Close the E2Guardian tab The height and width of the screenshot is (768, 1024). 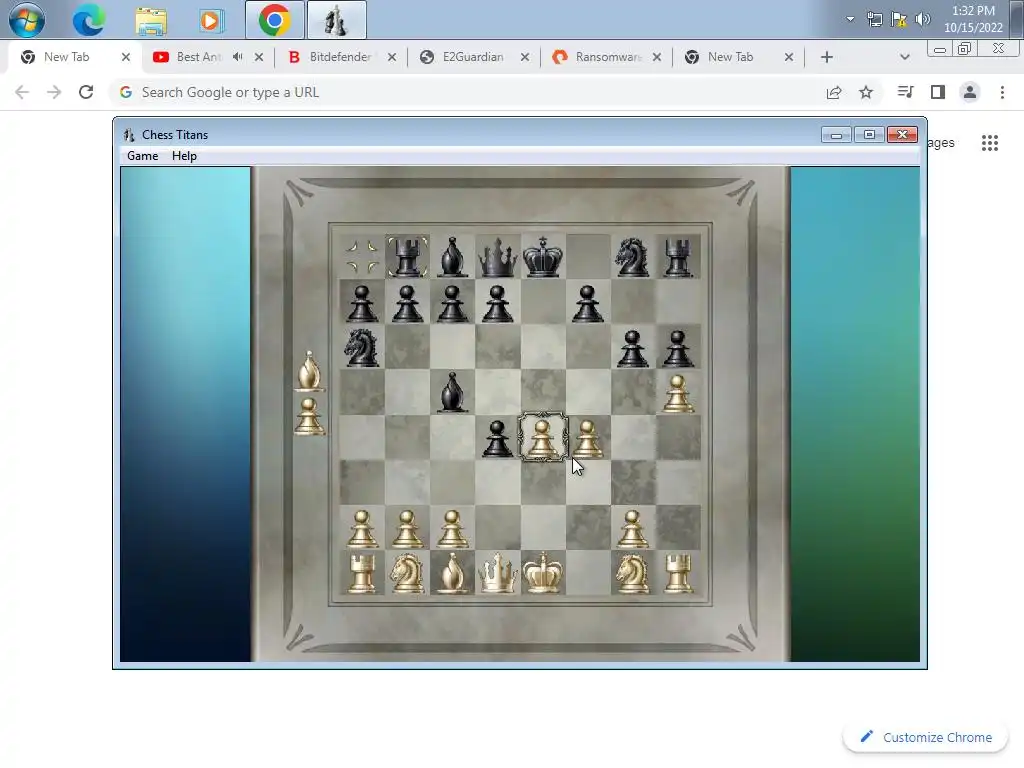click(x=524, y=57)
